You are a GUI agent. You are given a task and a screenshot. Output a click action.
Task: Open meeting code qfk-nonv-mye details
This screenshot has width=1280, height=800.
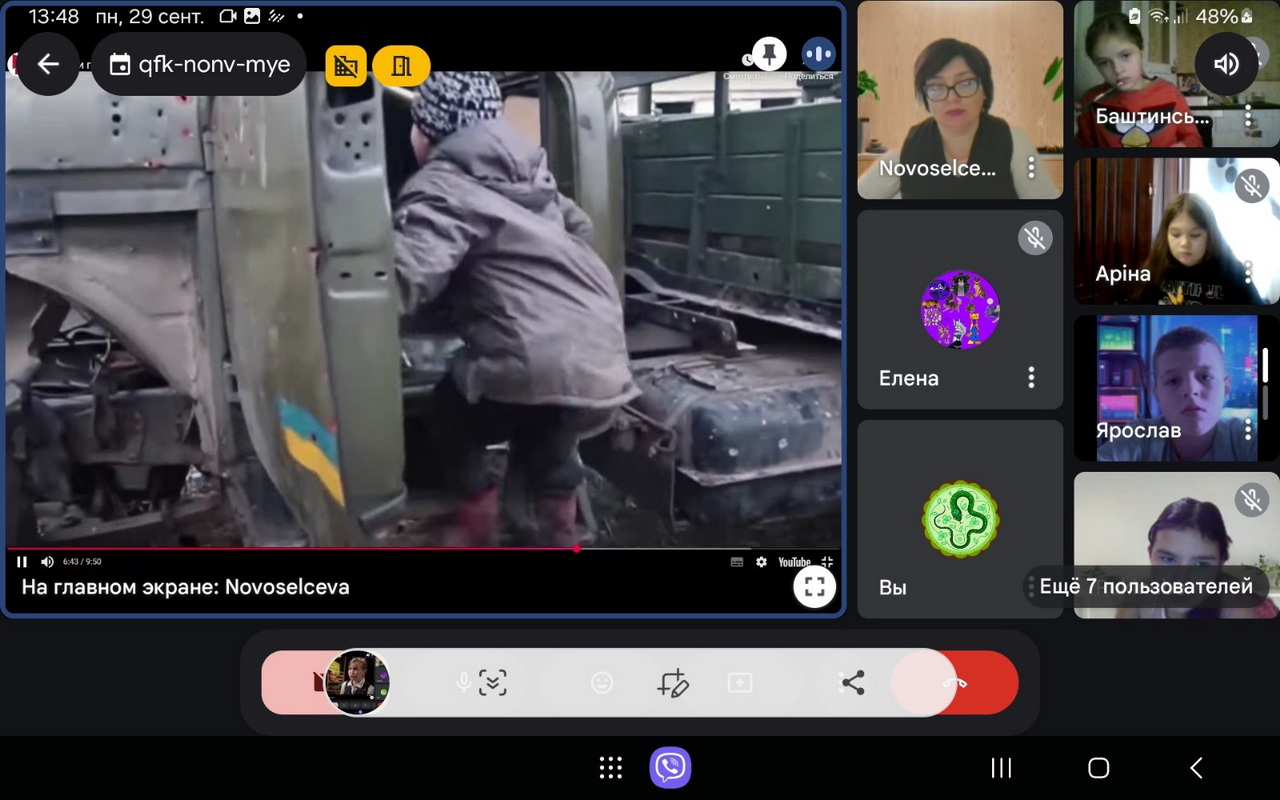point(199,65)
